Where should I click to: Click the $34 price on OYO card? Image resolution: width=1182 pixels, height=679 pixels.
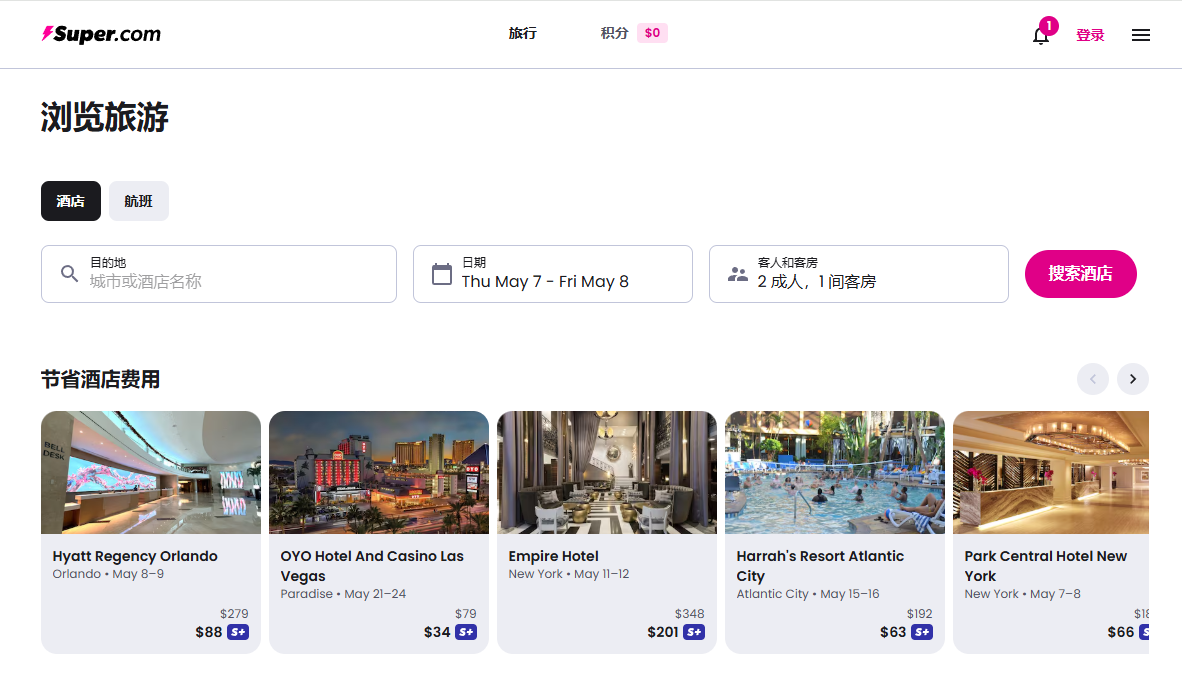point(437,632)
